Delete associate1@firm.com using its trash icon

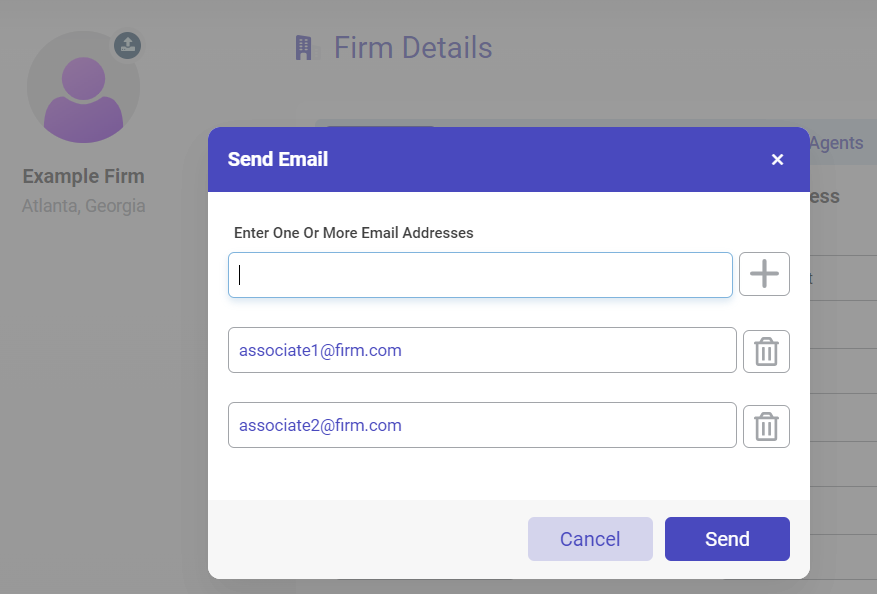(766, 351)
